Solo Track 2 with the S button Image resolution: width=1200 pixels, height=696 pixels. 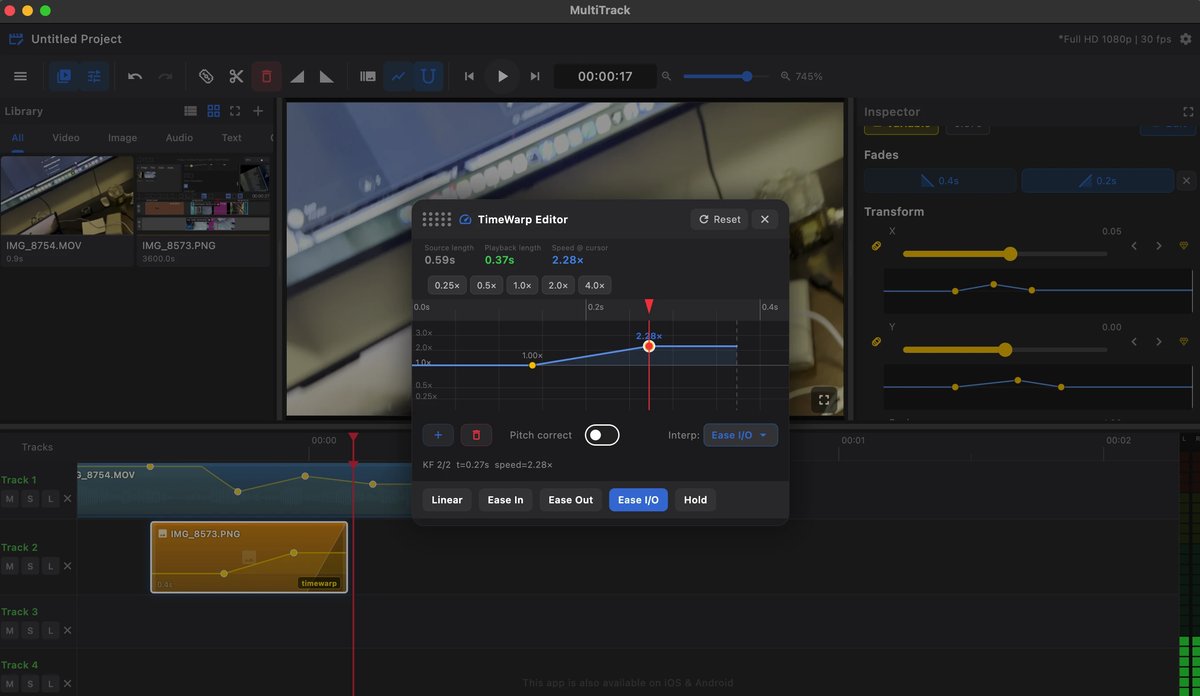point(30,566)
